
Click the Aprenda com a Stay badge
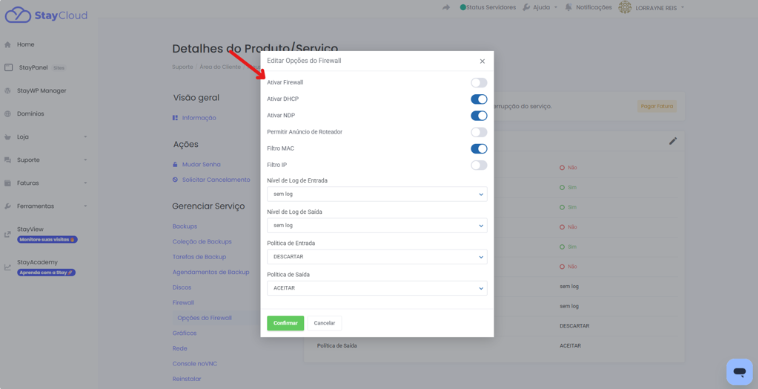(46, 273)
